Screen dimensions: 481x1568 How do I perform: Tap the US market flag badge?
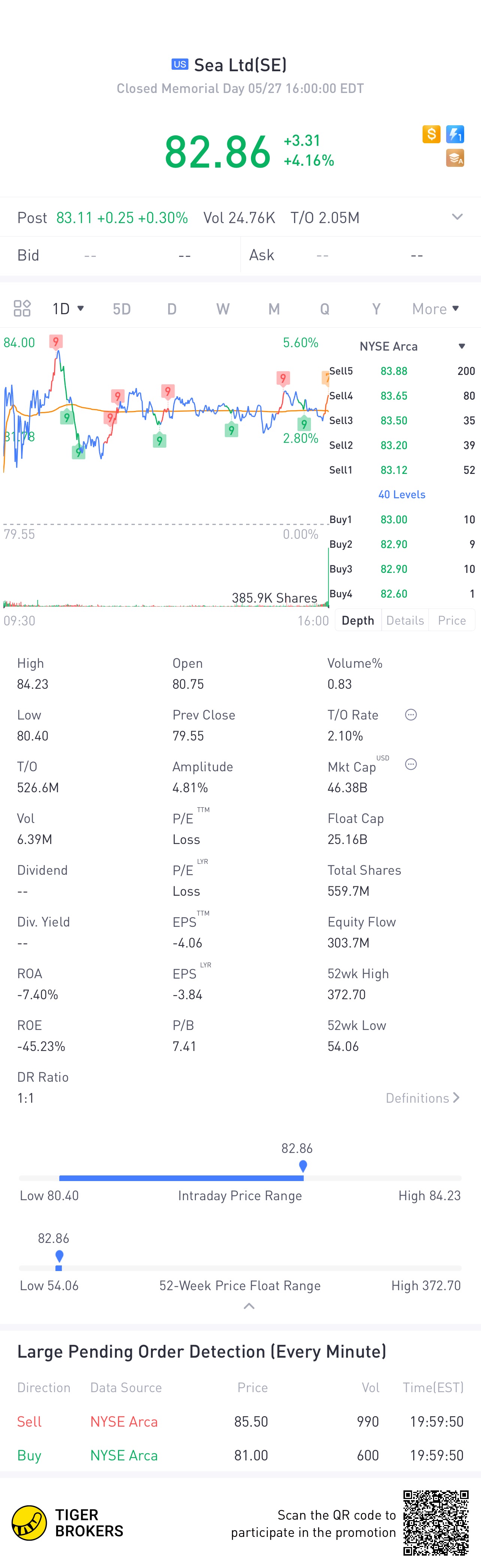180,64
